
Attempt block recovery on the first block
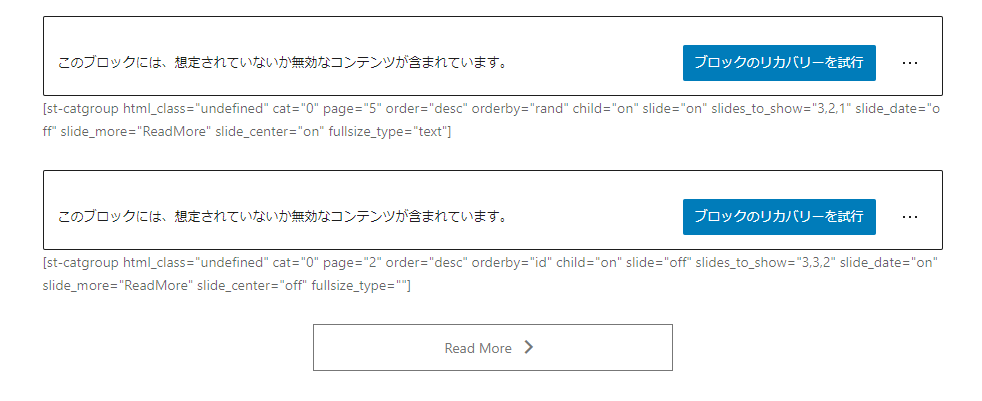coord(779,63)
